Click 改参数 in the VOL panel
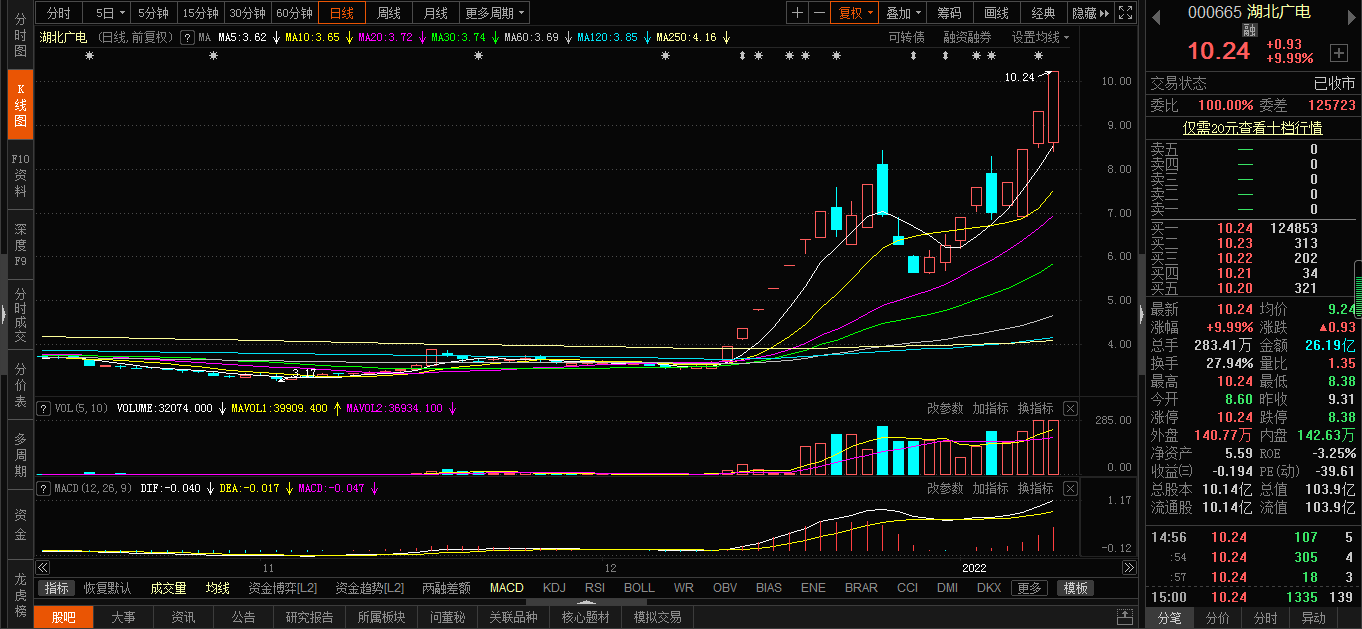The height and width of the screenshot is (629, 1362). (x=945, y=408)
